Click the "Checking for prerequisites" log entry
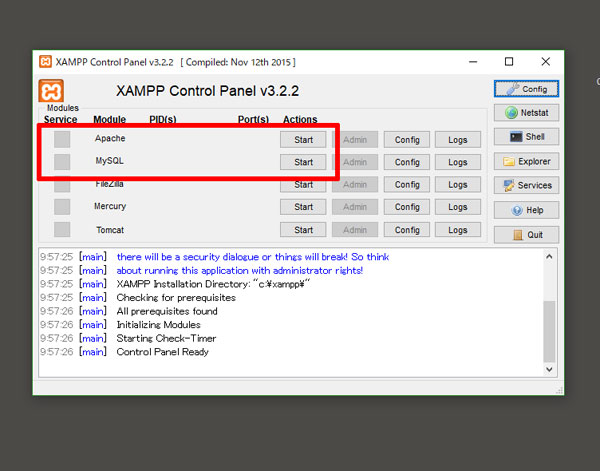 (x=176, y=298)
